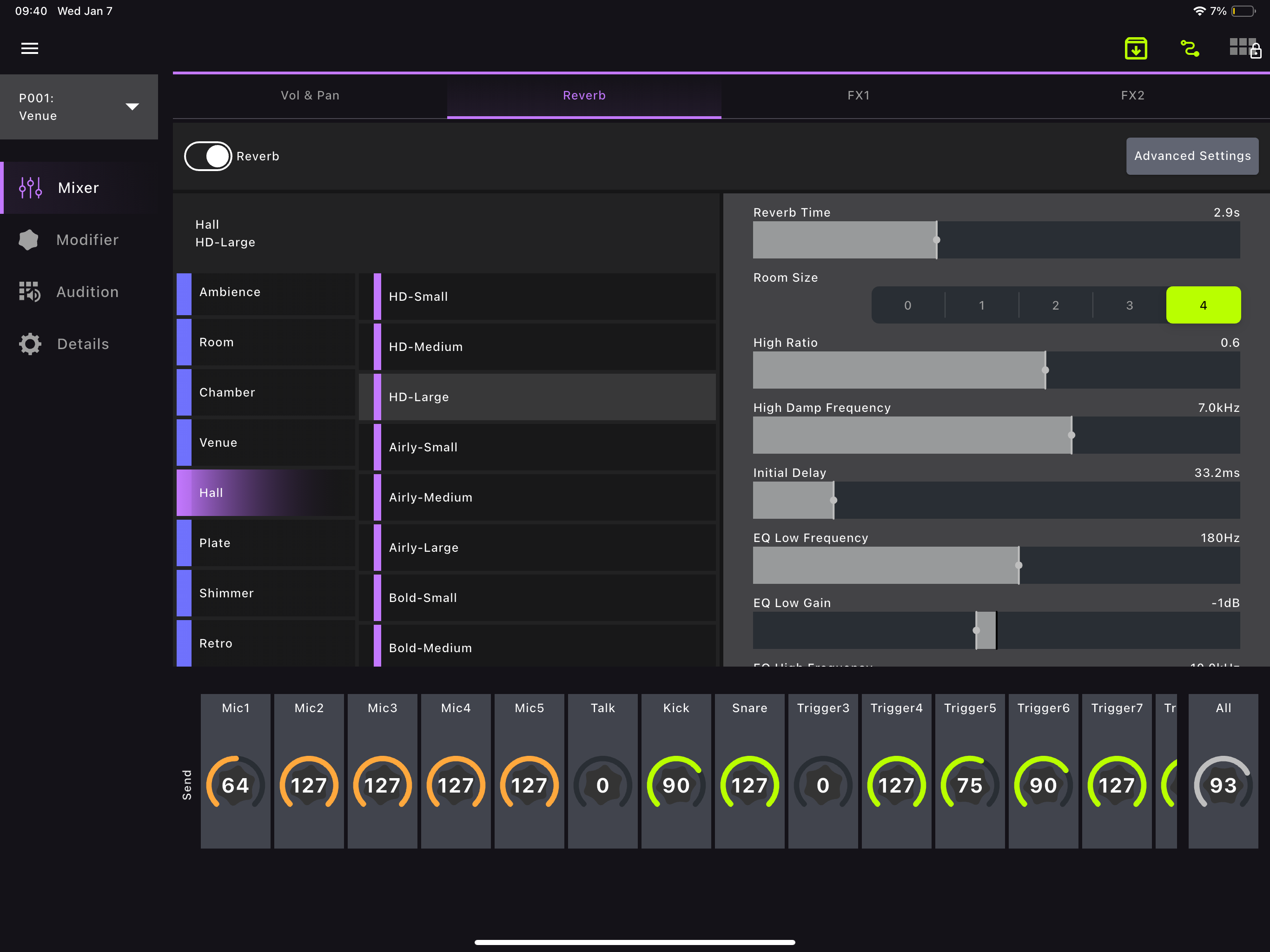Choose the Plate reverb category
The image size is (1270, 952).
click(x=266, y=543)
